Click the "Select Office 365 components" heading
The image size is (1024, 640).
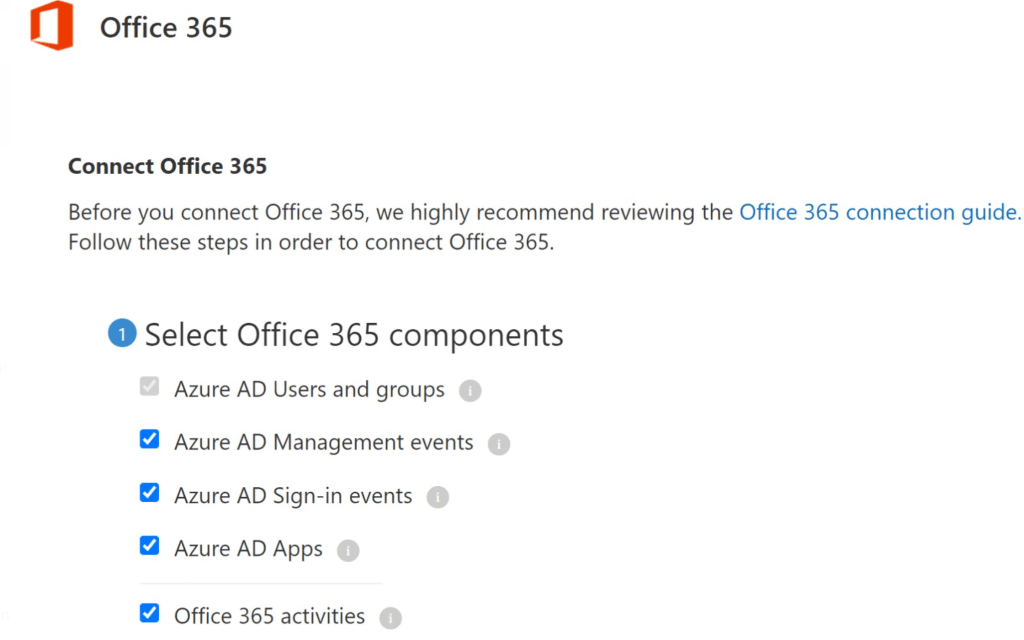[354, 335]
